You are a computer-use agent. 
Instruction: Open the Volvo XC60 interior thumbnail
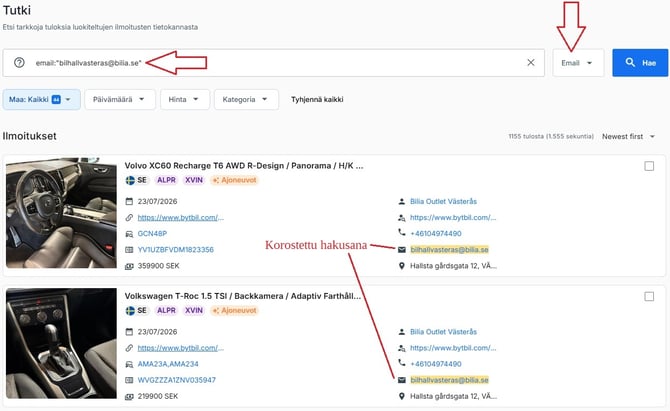tap(61, 213)
